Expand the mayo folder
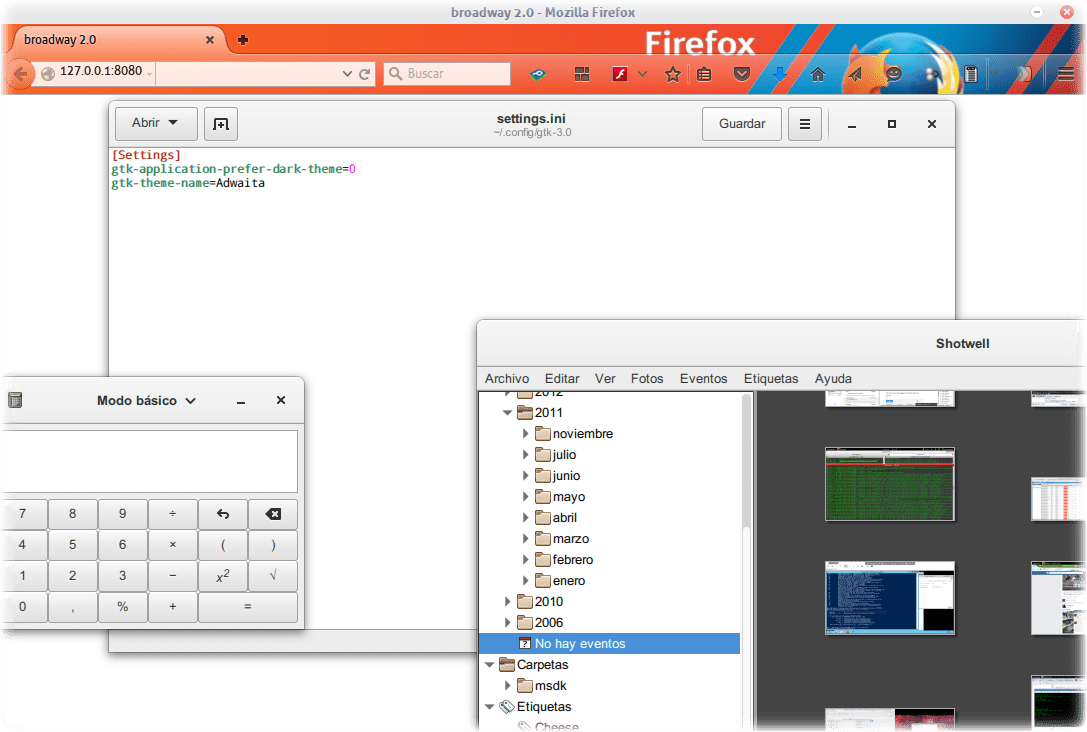Screen dimensions: 1087x732 (525, 497)
